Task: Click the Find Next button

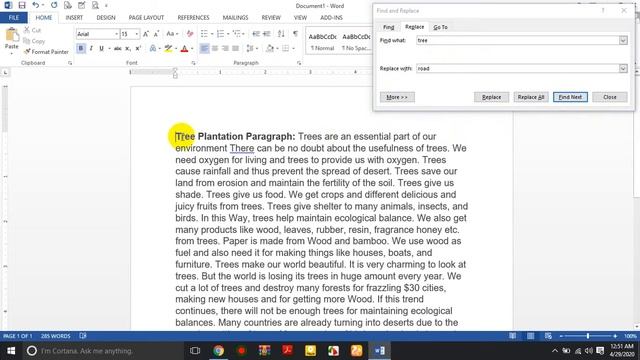Action: (570, 97)
